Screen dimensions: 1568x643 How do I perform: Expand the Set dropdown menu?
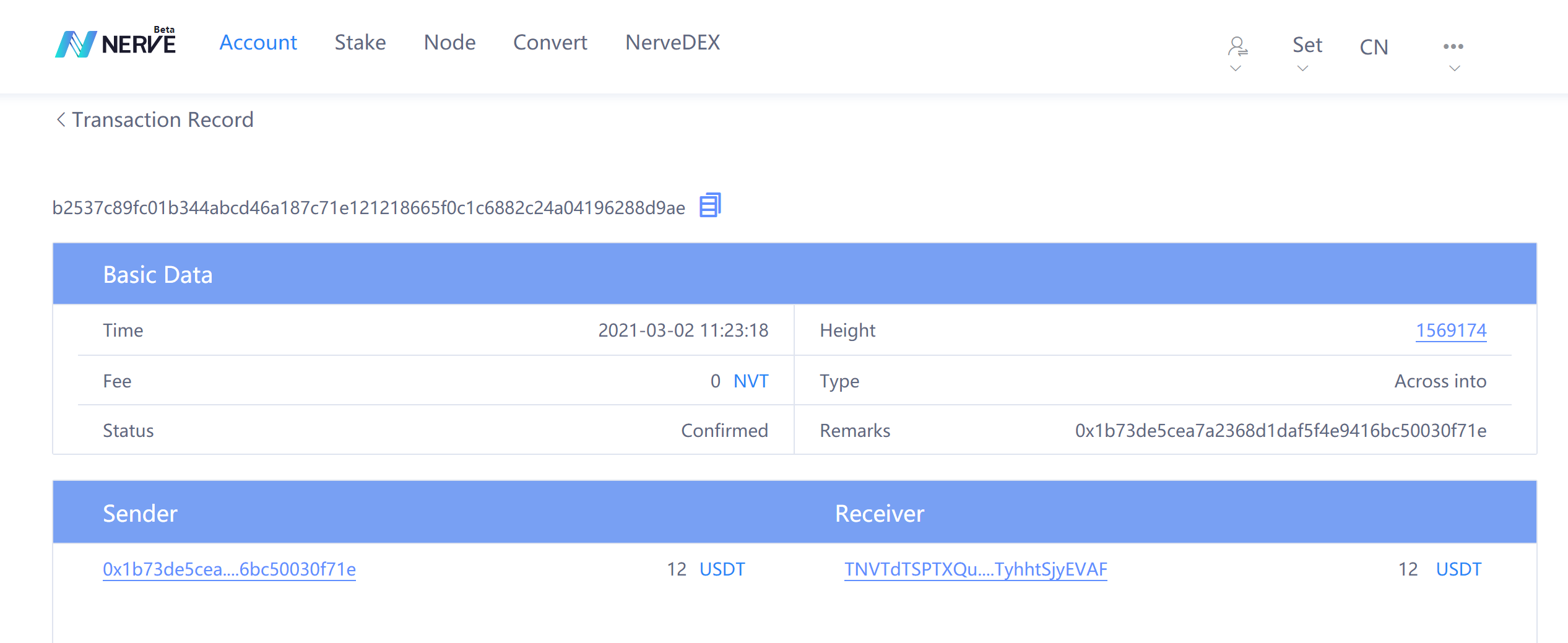click(1307, 45)
